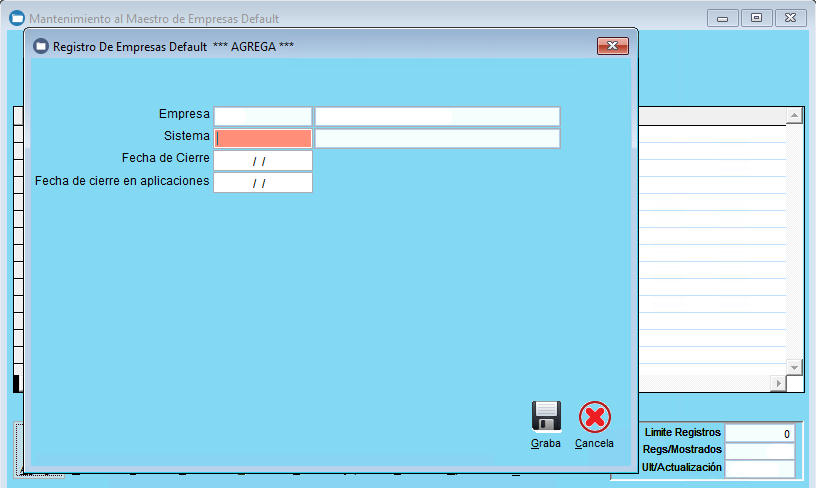Select the Fecha de Cierre date field
This screenshot has width=816, height=488.
[x=263, y=161]
